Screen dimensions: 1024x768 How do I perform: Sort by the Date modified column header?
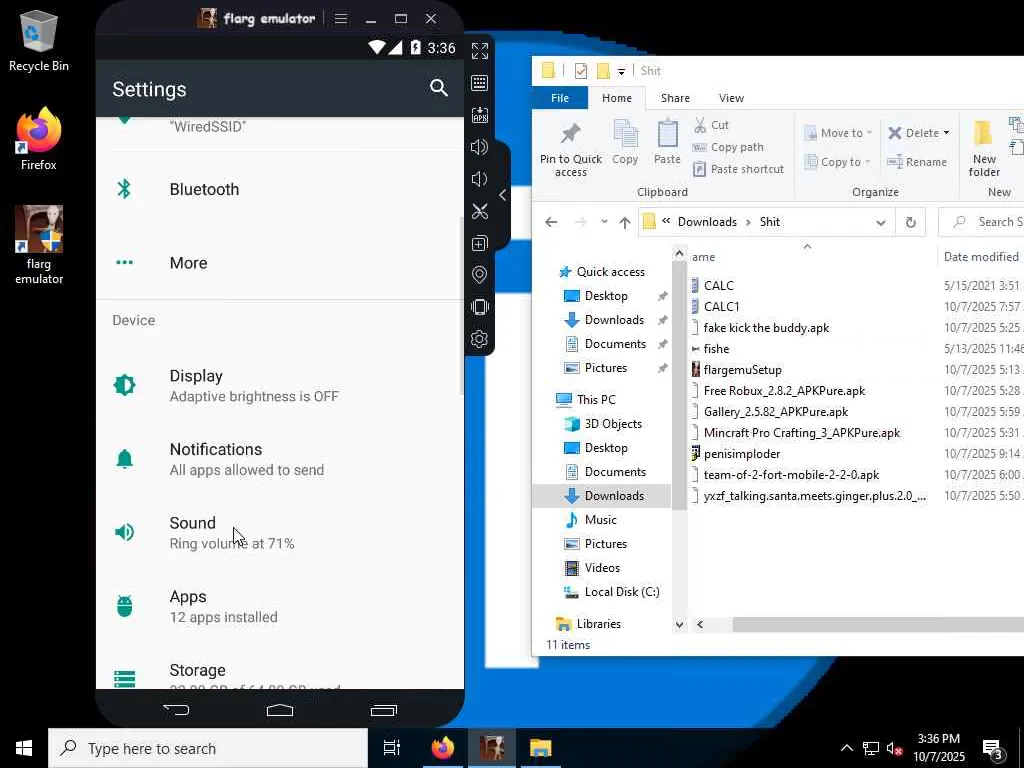pyautogui.click(x=981, y=257)
